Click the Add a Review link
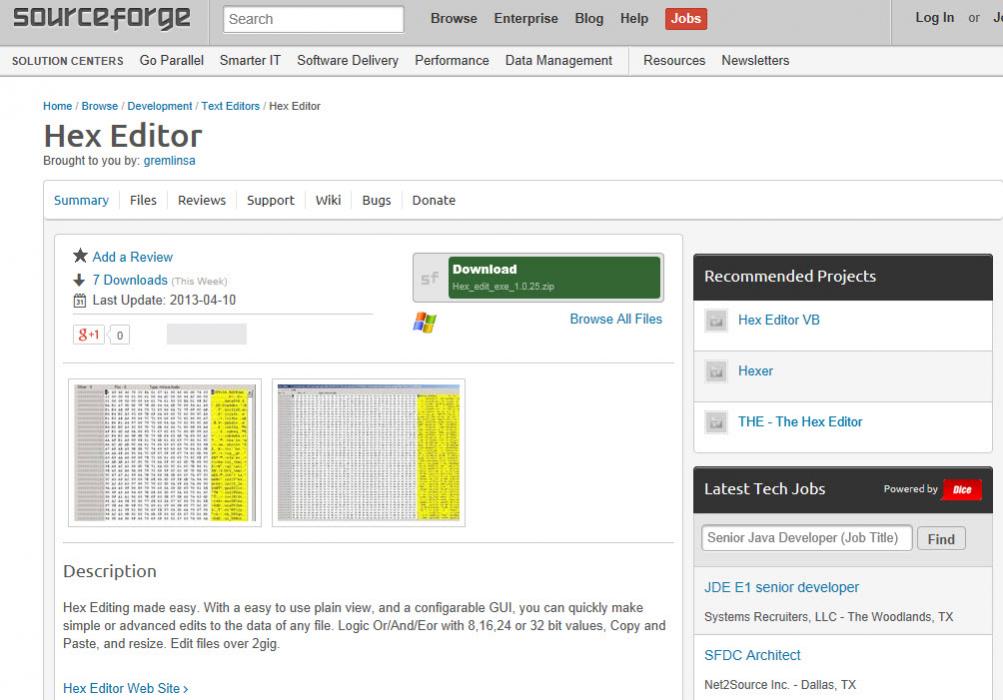Image resolution: width=1003 pixels, height=700 pixels. coord(132,257)
